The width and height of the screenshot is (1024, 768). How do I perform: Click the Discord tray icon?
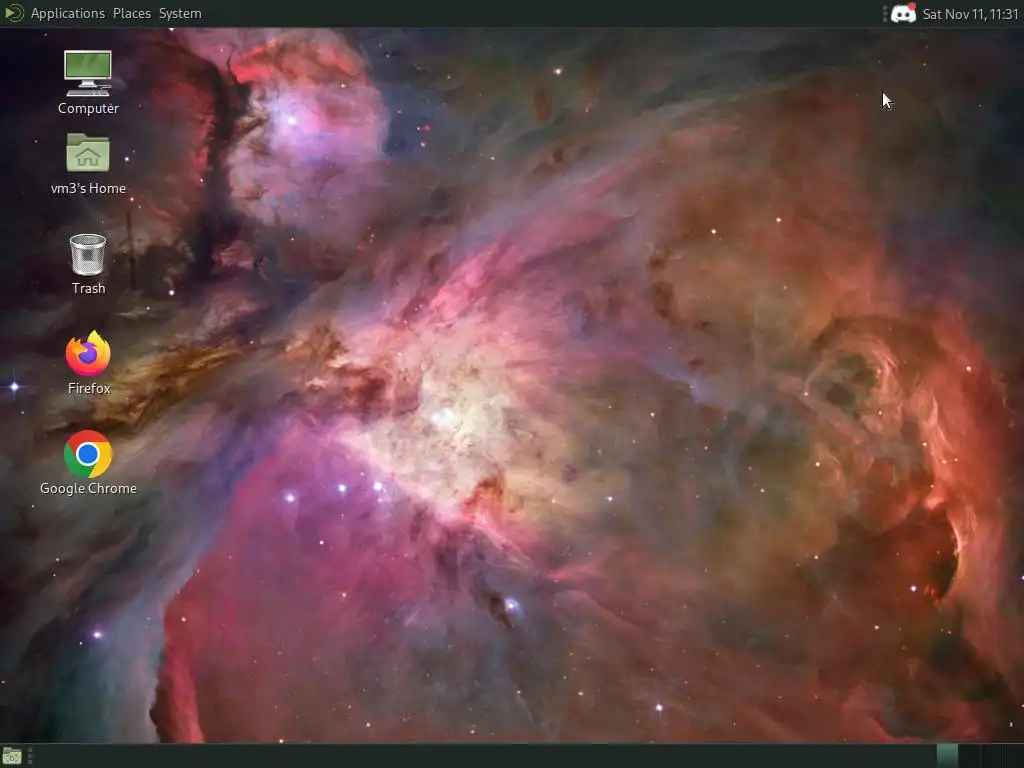[903, 13]
